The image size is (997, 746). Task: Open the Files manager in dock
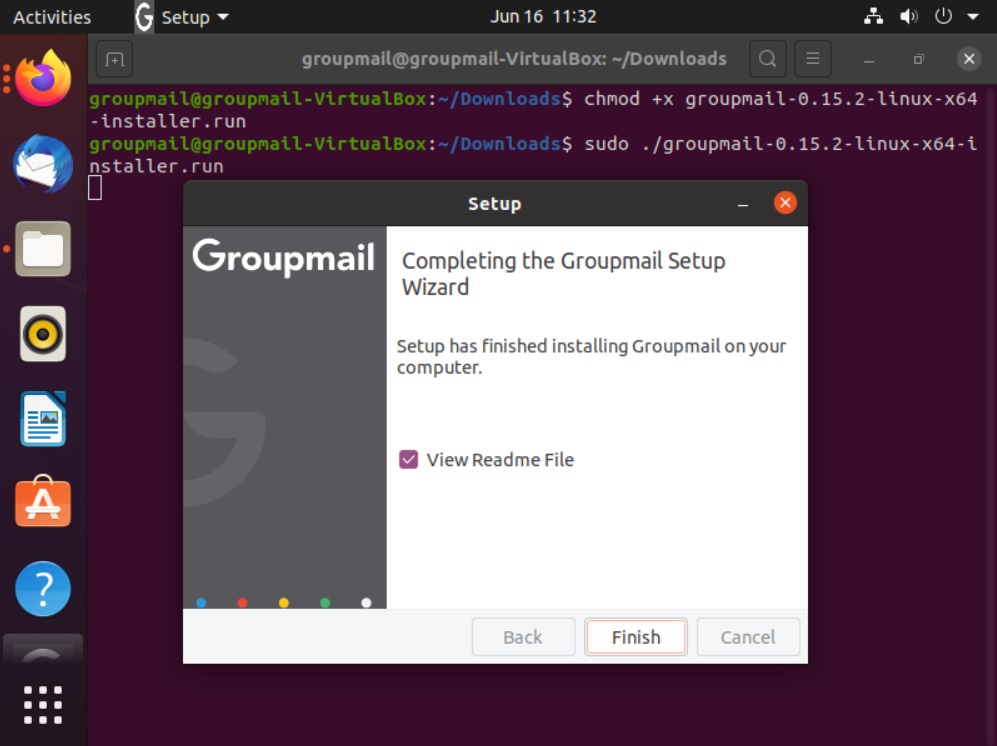tap(43, 249)
